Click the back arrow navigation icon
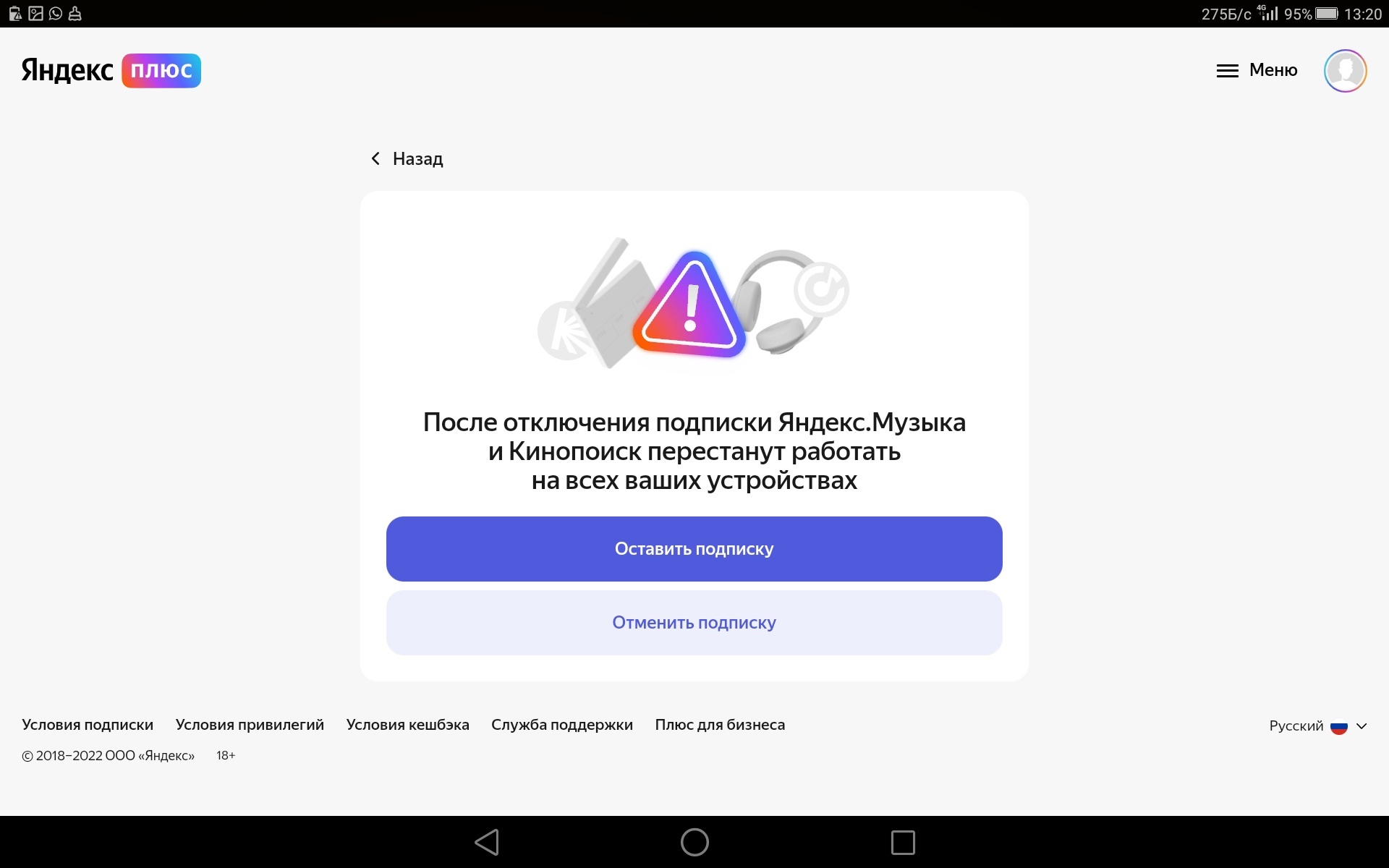The image size is (1389, 868). point(373,158)
